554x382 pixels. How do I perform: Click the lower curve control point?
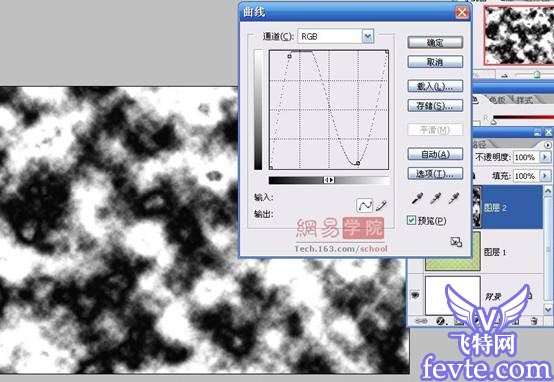(358, 163)
